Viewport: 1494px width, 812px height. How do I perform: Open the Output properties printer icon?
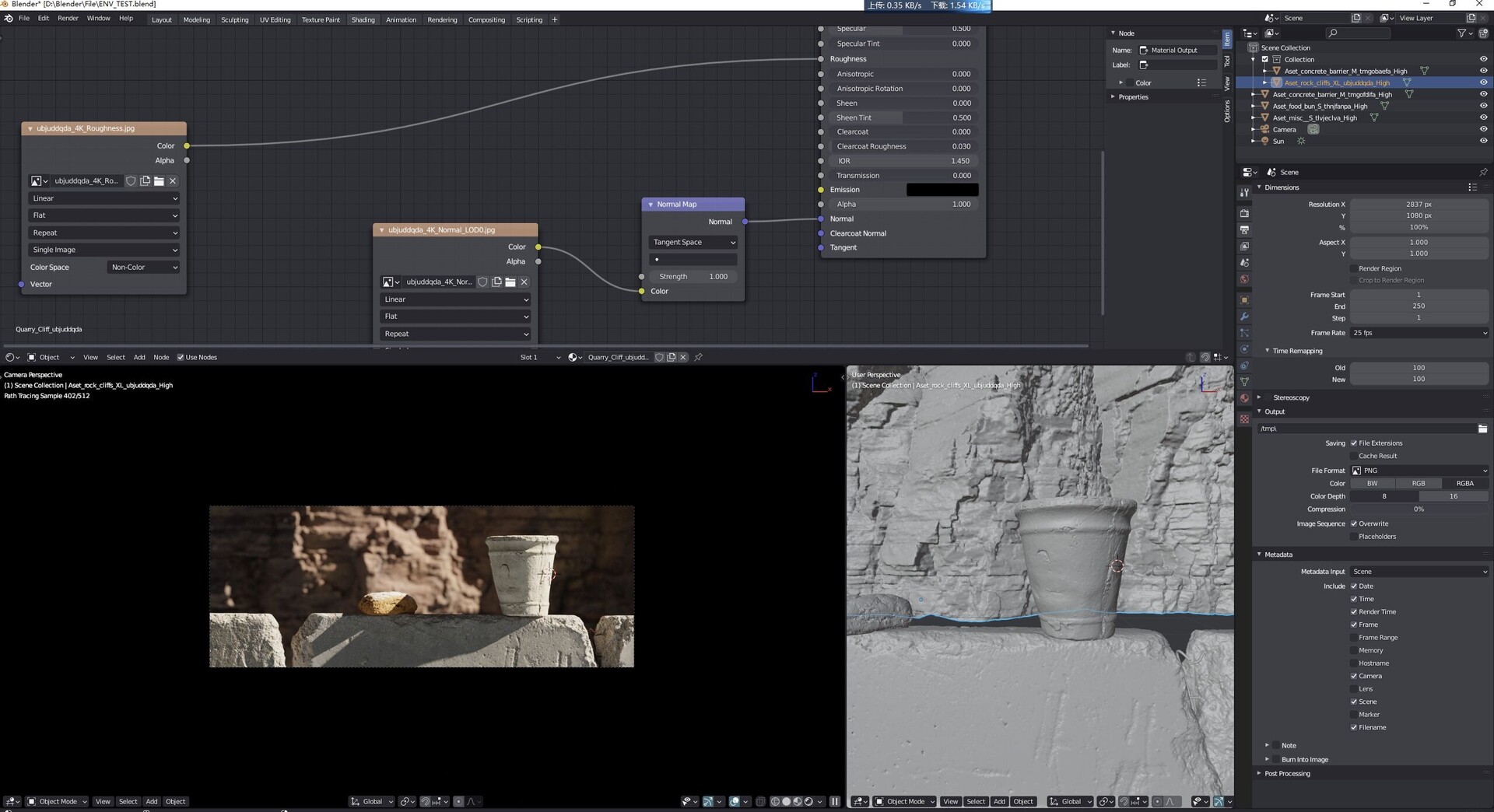(1244, 229)
